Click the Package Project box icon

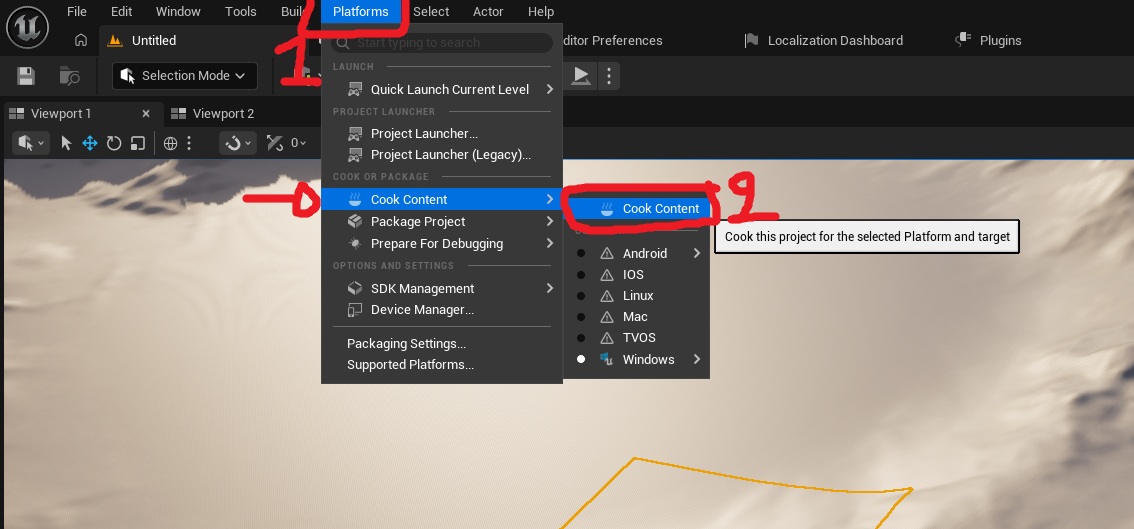354,221
